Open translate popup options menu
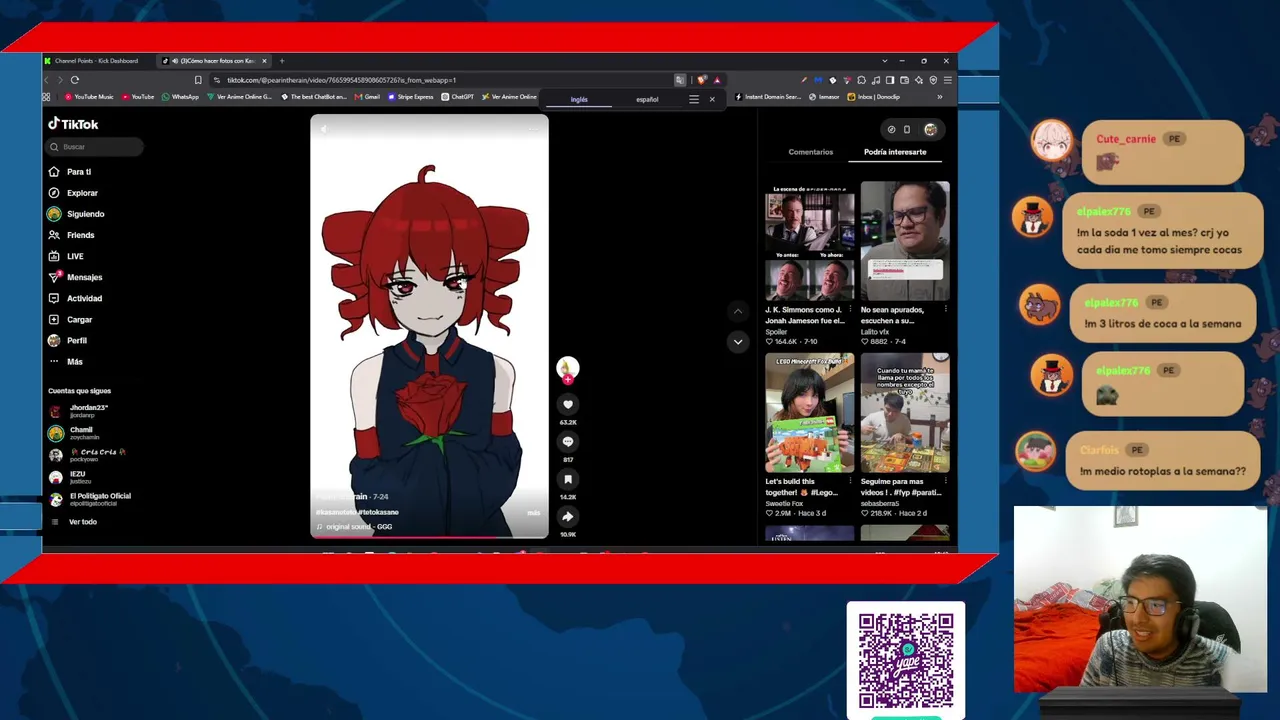1280x720 pixels. click(x=694, y=100)
